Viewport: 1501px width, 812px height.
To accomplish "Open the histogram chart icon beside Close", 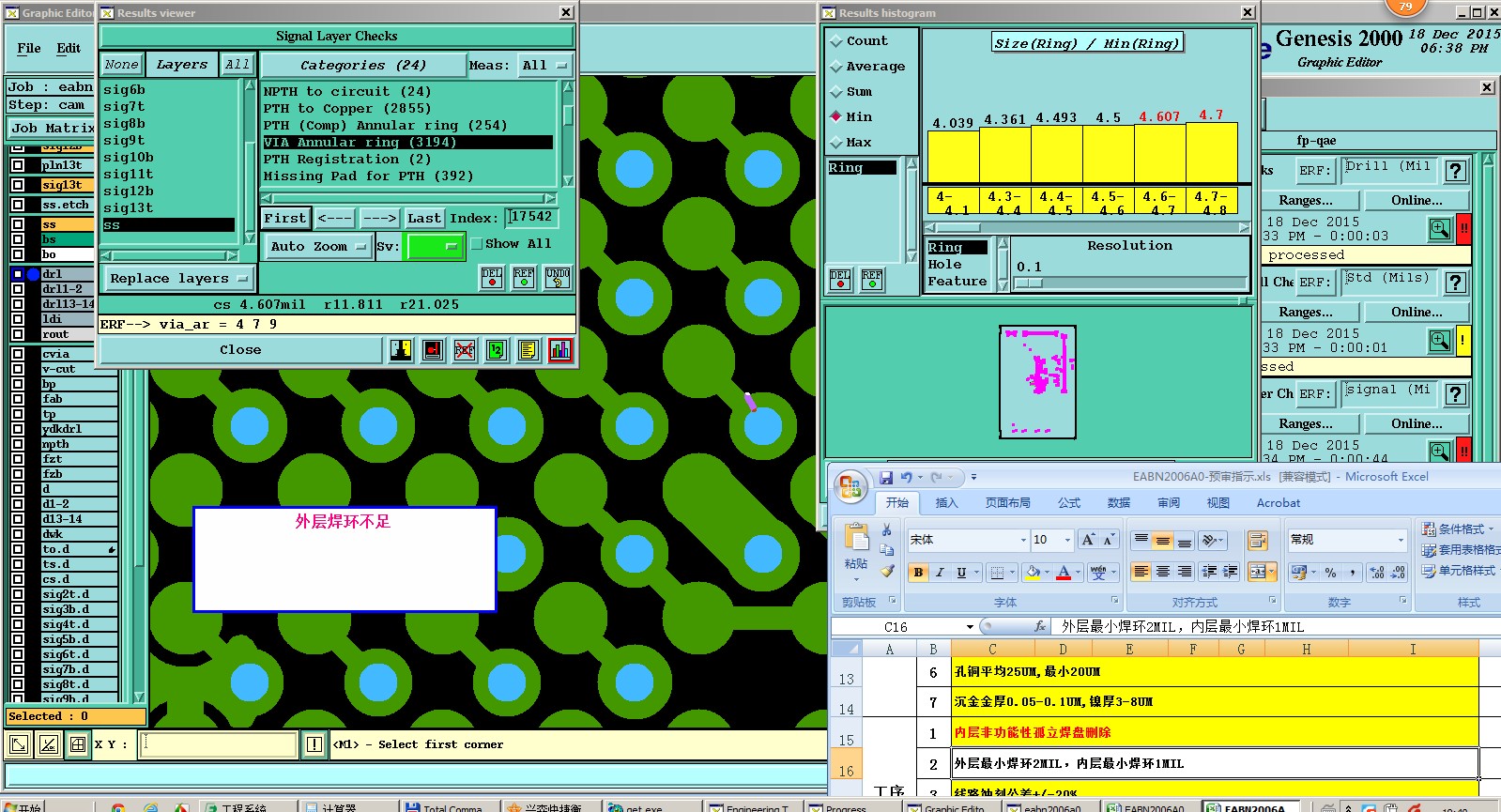I will [560, 350].
